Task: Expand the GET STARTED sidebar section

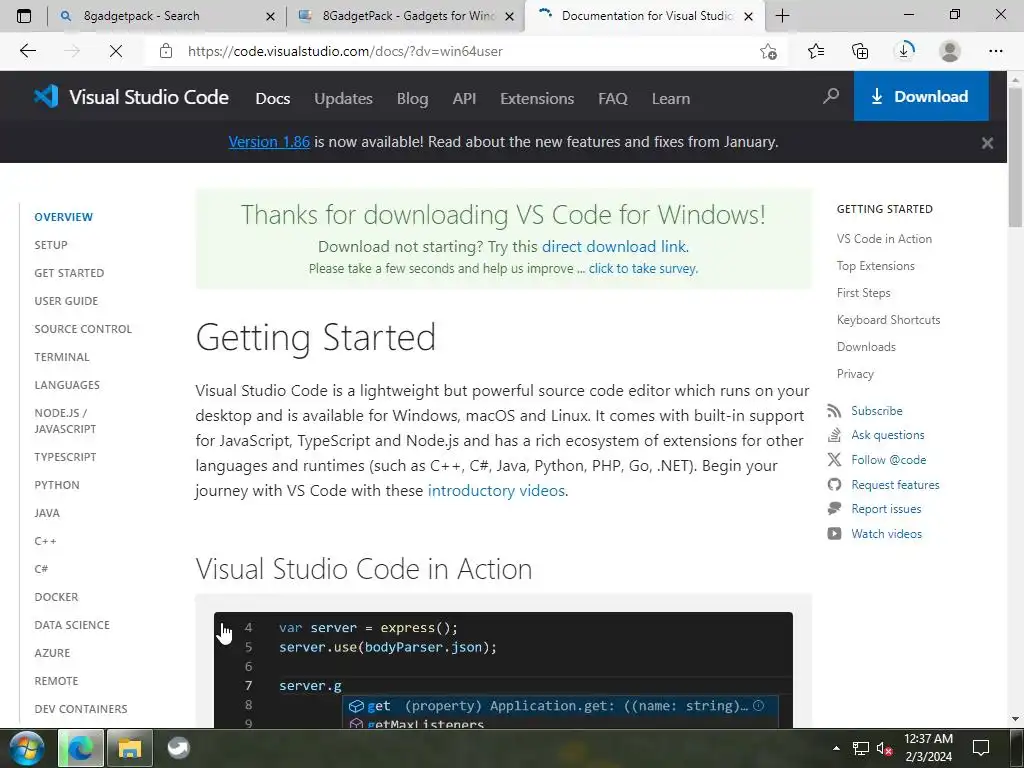Action: tap(69, 273)
